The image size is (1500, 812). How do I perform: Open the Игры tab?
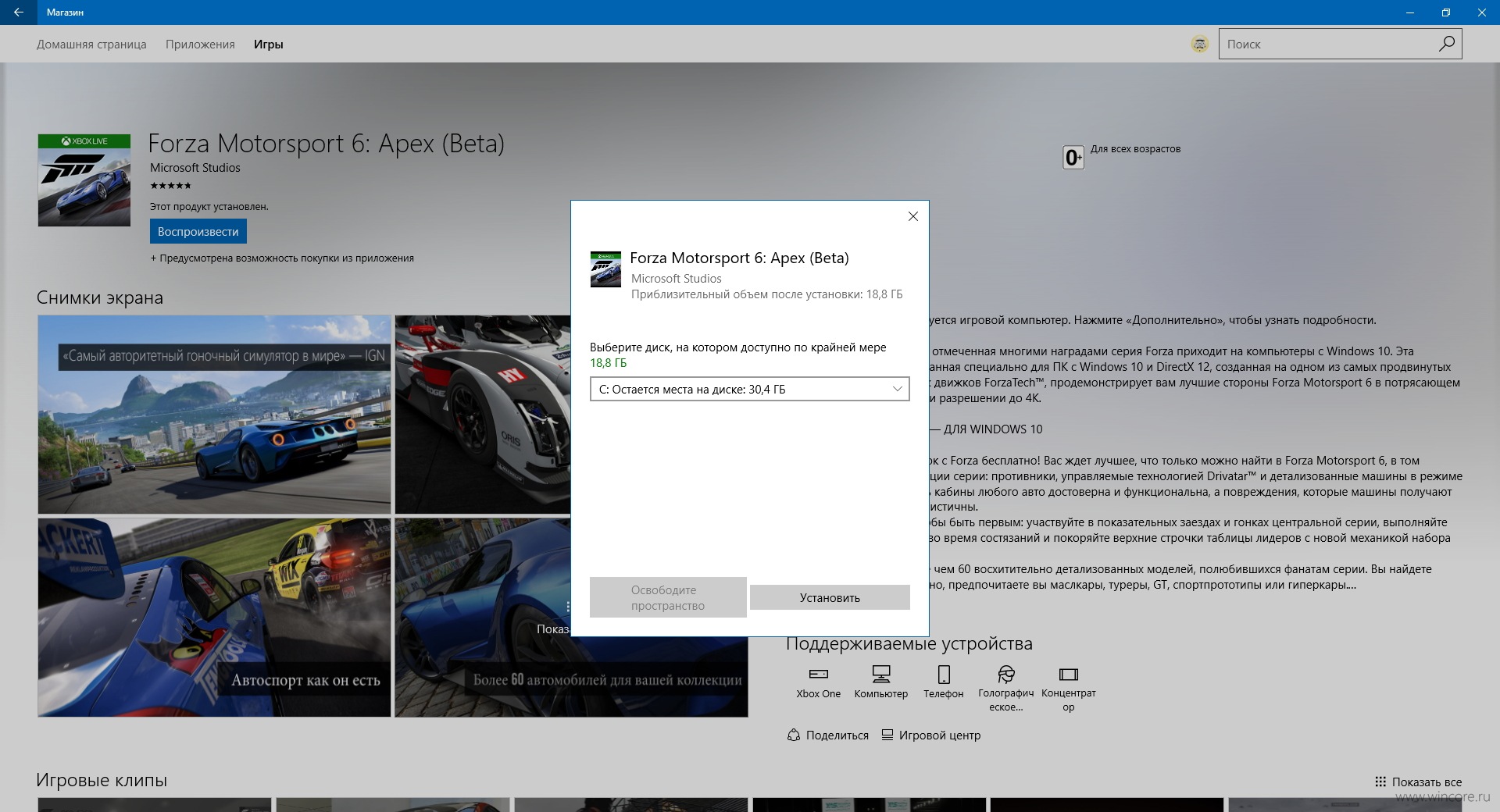pos(268,45)
